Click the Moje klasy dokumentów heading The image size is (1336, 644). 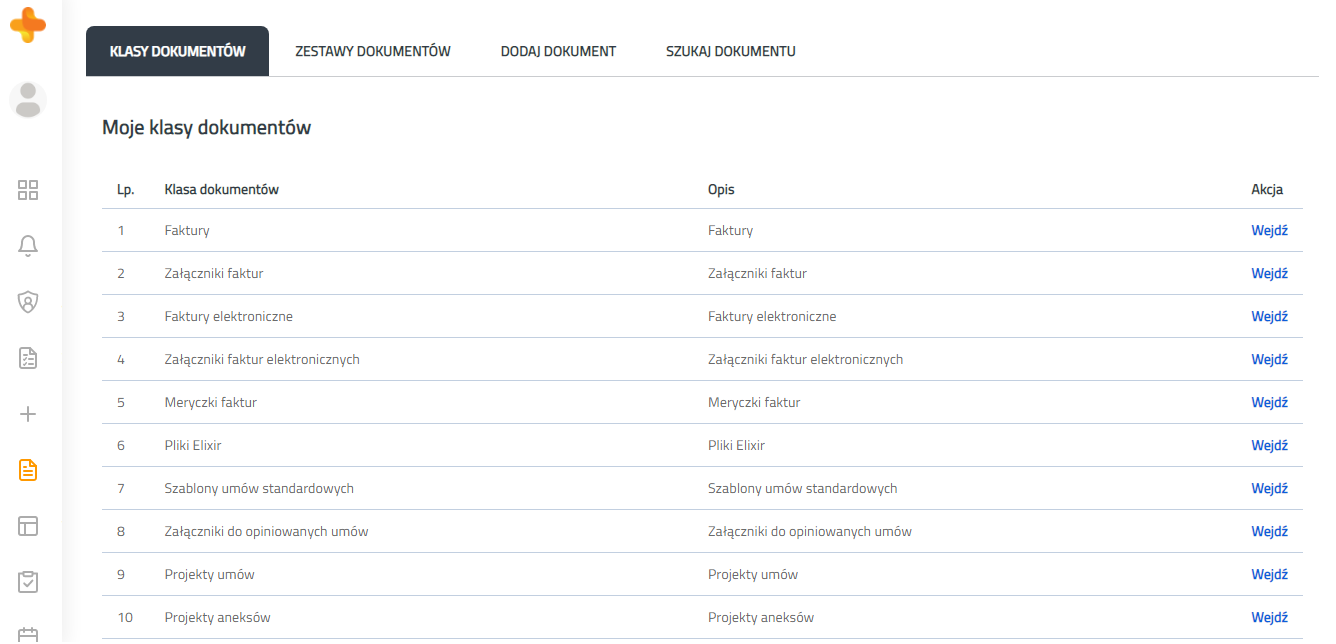(x=206, y=128)
